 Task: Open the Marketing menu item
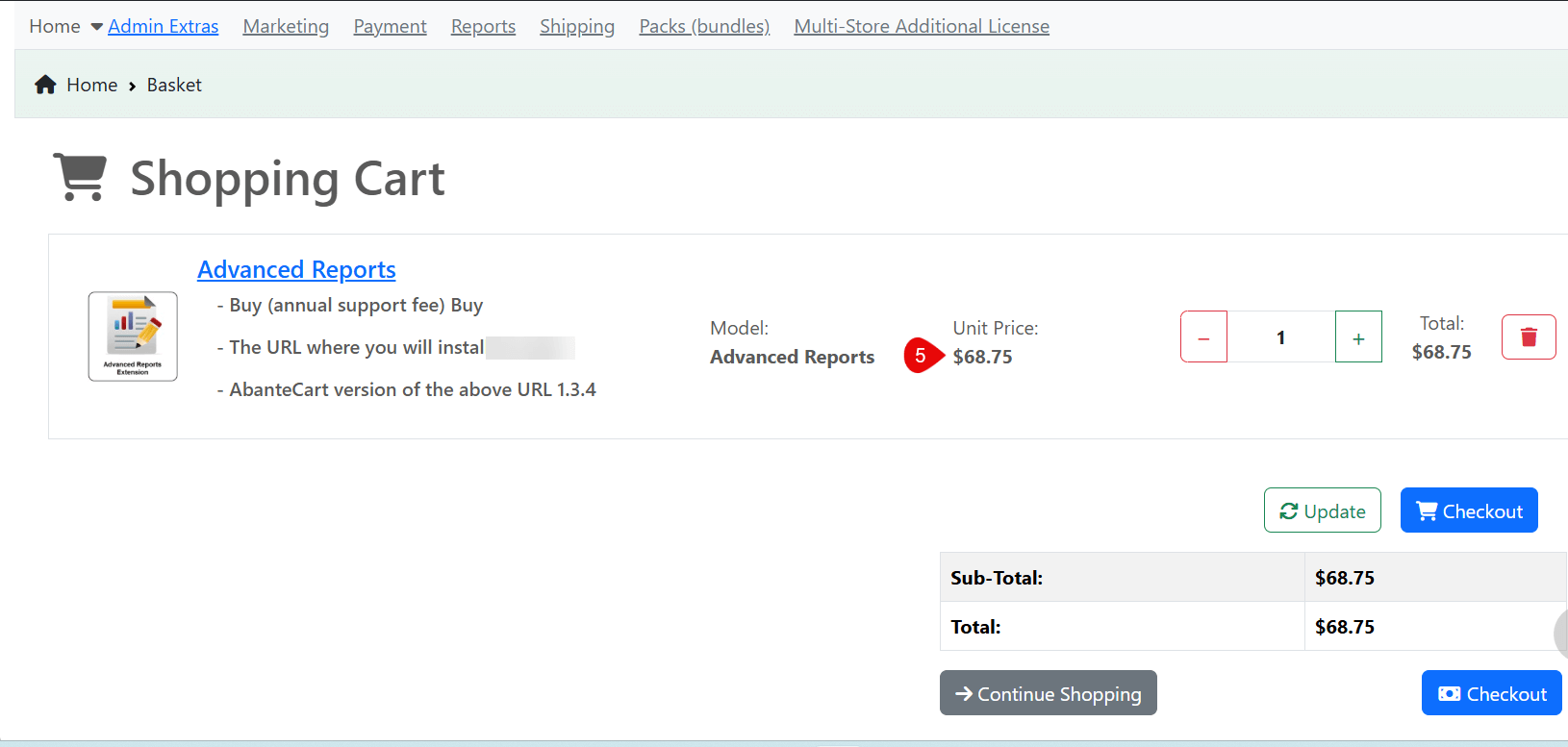(x=286, y=27)
